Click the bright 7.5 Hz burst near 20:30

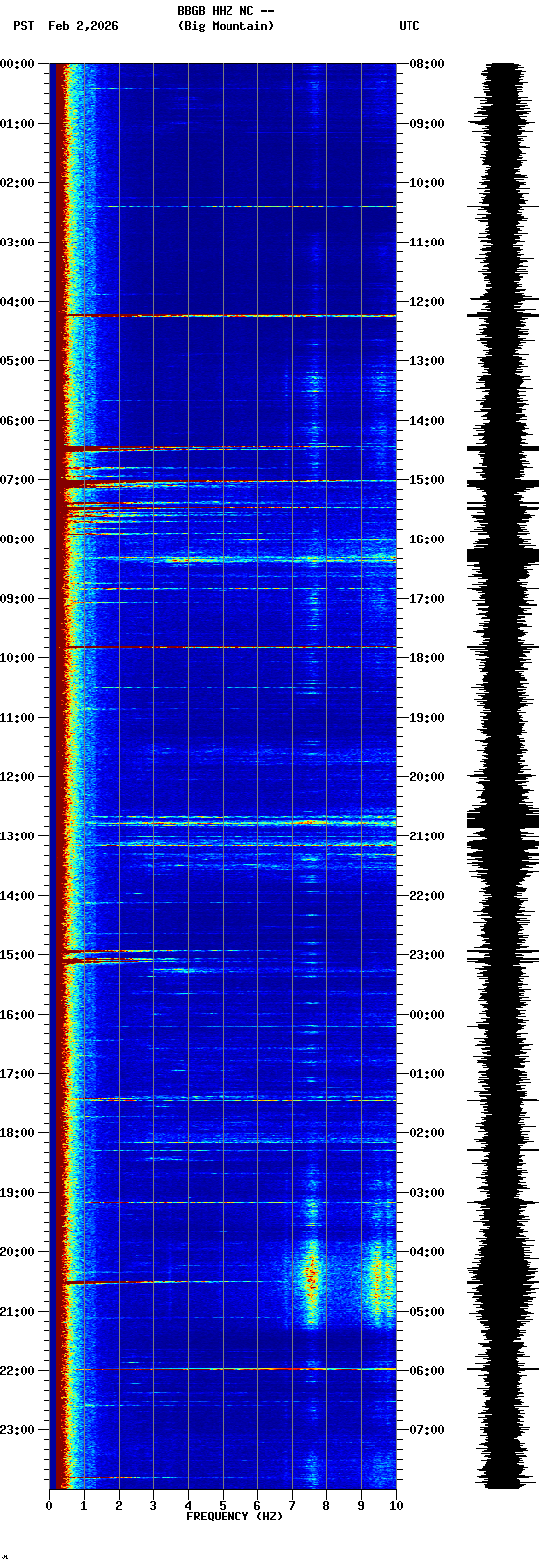312,1282
